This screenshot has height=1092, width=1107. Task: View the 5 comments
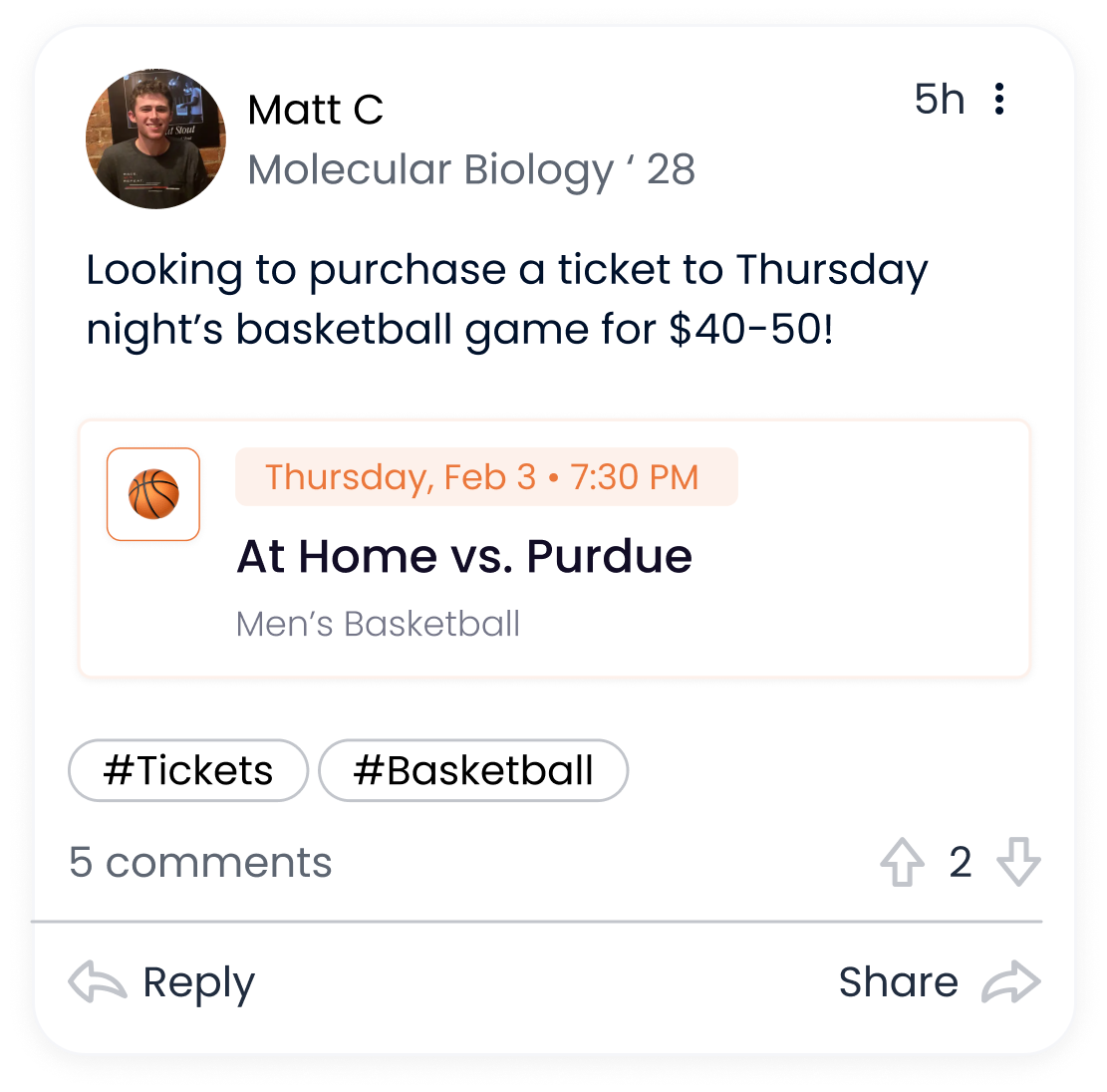(x=200, y=862)
